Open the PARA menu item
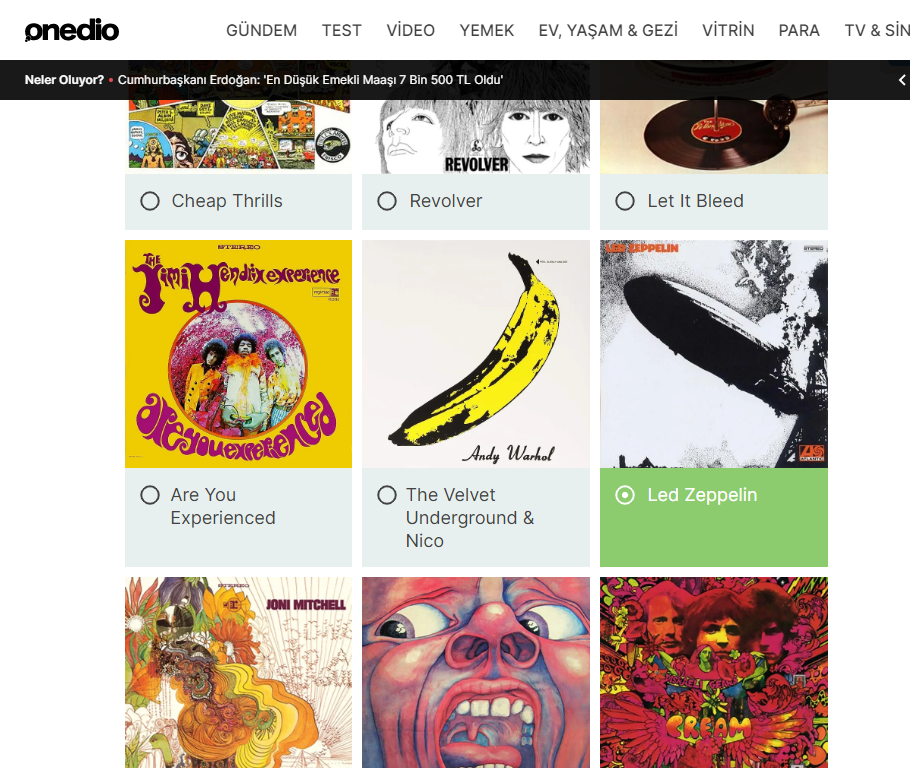Image resolution: width=910 pixels, height=768 pixels. pos(799,30)
